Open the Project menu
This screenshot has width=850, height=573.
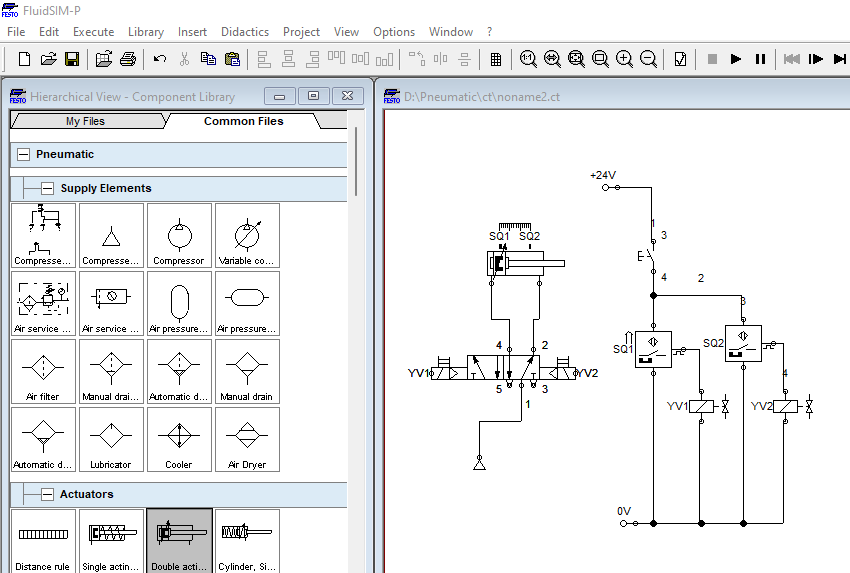[x=301, y=32]
